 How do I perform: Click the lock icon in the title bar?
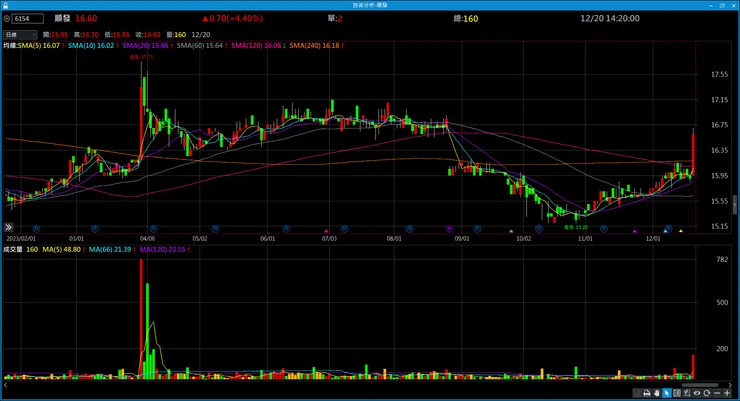[6, 5]
